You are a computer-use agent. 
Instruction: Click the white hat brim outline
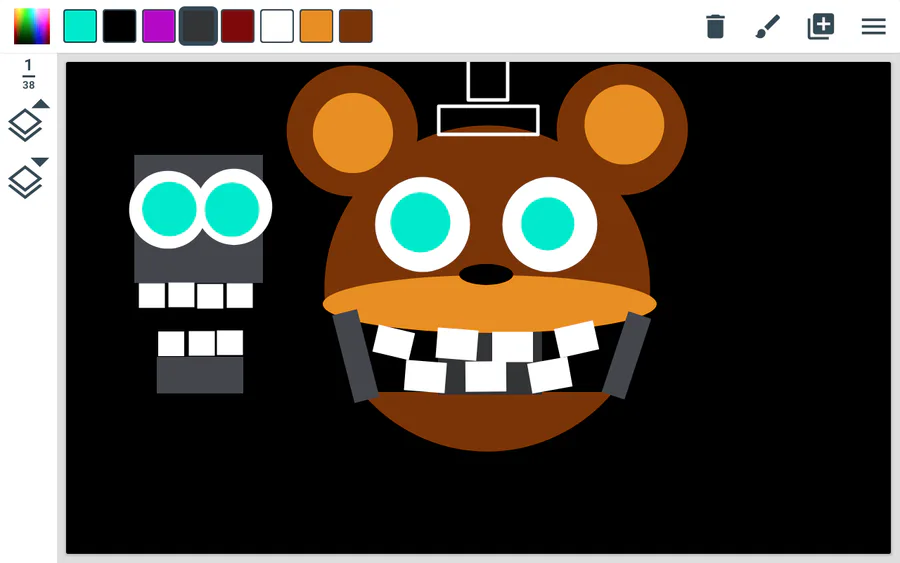(x=488, y=120)
